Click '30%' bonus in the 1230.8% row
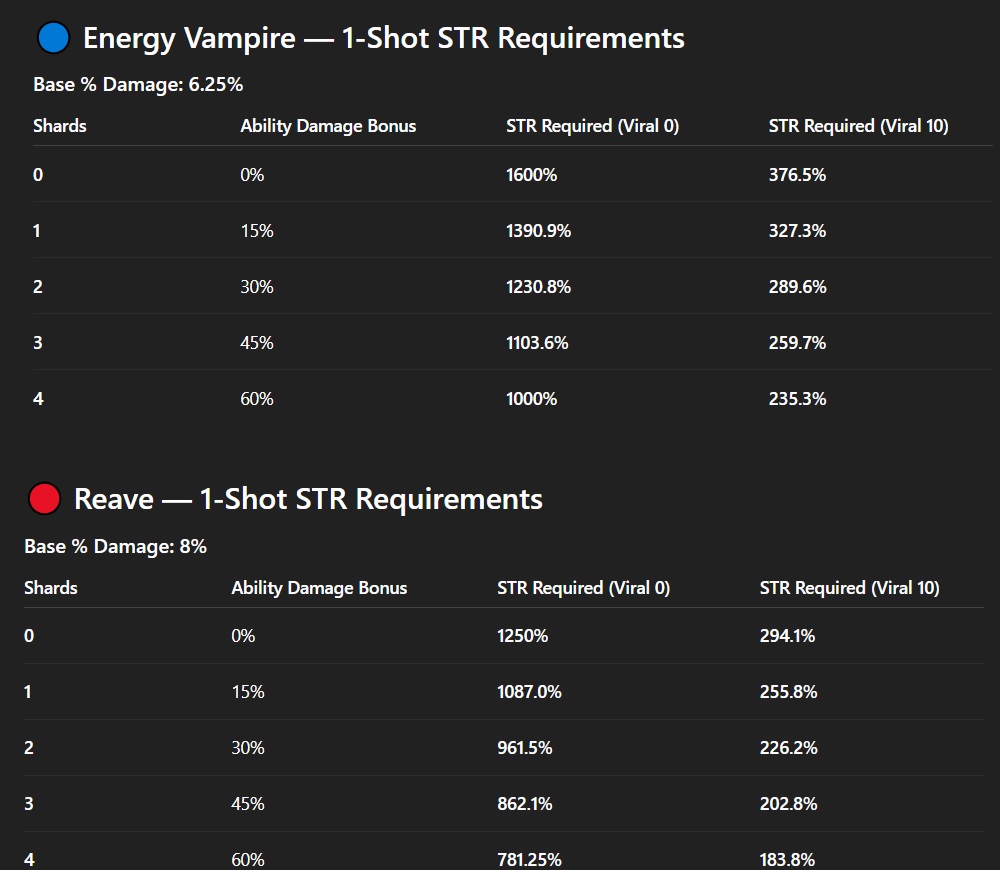This screenshot has height=870, width=1000. 257,287
